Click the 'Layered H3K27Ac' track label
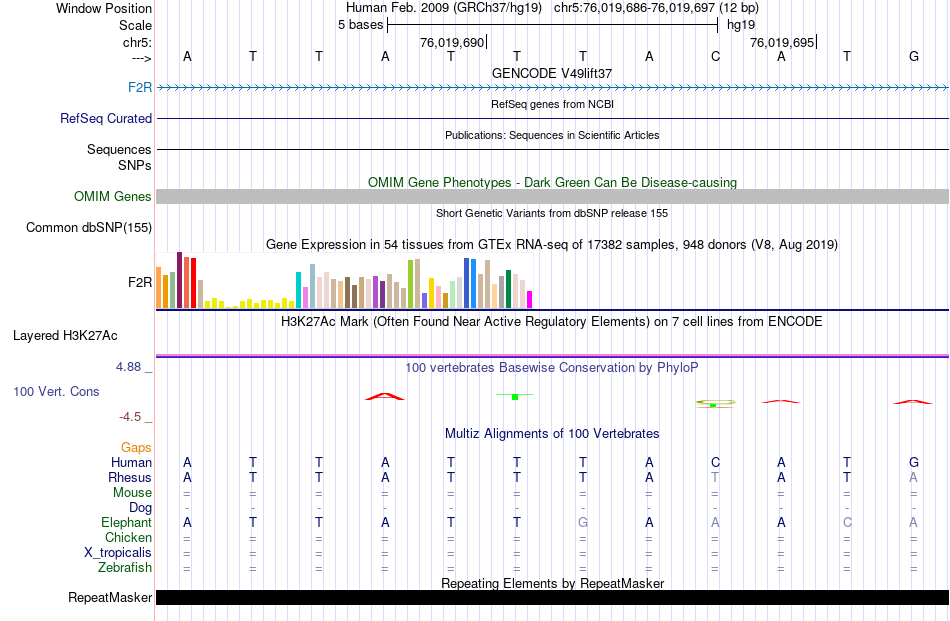Image resolution: width=950 pixels, height=621 pixels. (x=65, y=336)
